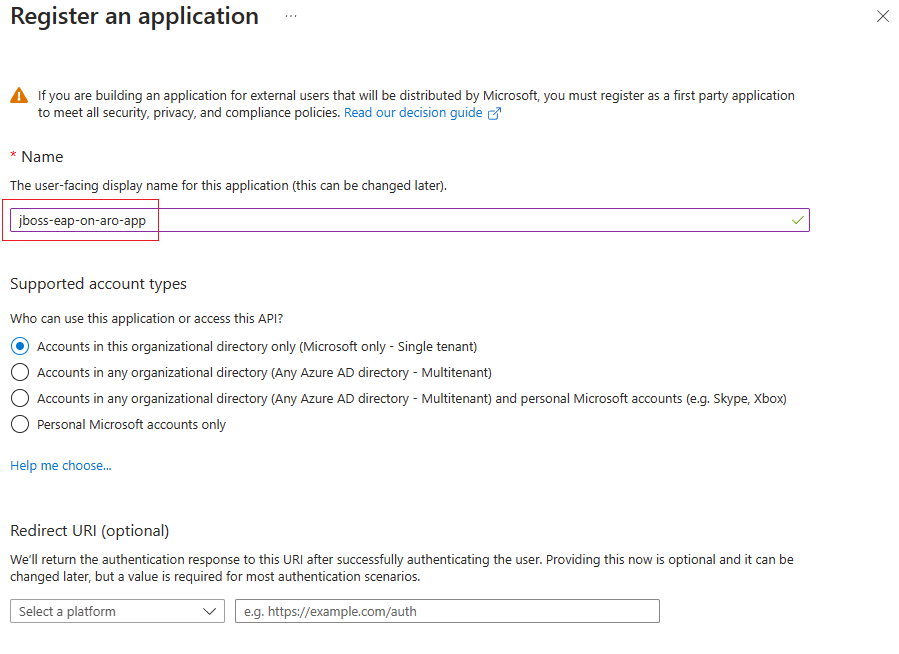
Task: Click inside the https example auth placeholder field
Action: (x=447, y=611)
